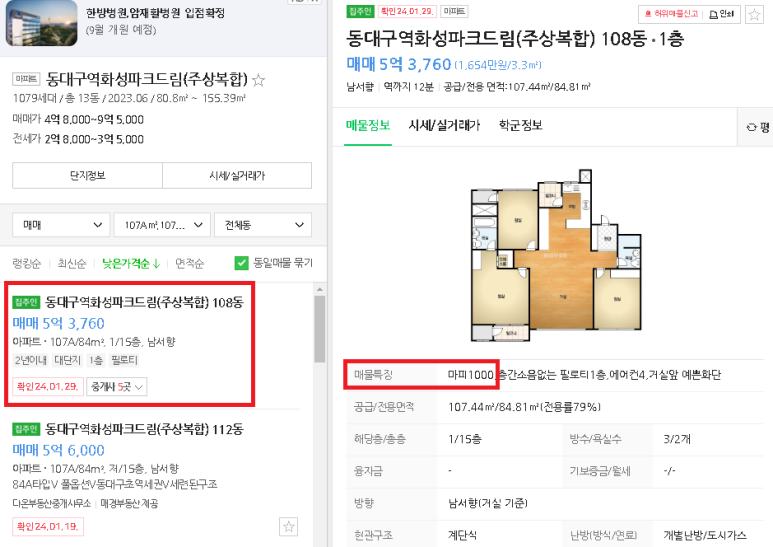Click the 단지정보 button
Image resolution: width=773 pixels, height=547 pixels.
coord(87,175)
